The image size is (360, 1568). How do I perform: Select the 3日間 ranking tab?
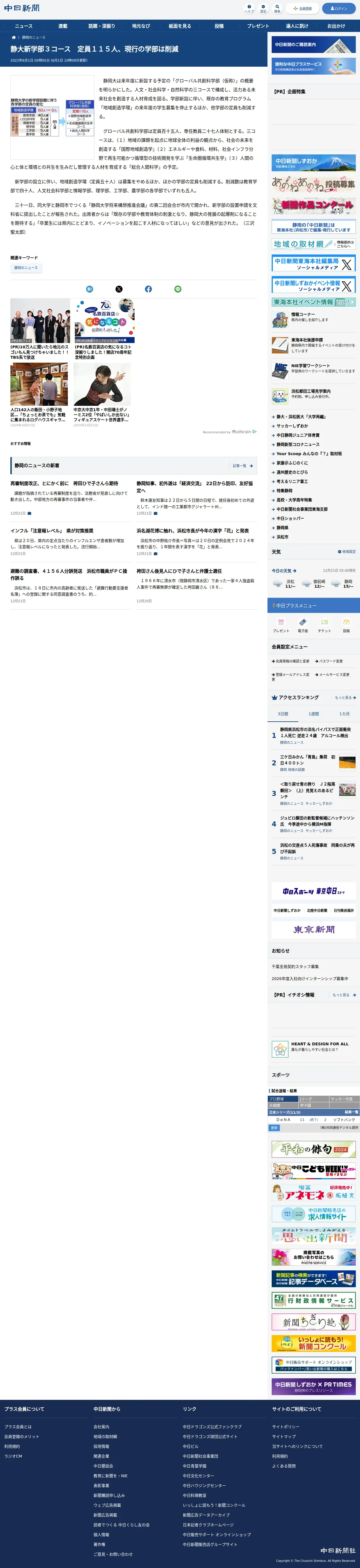coord(283,714)
